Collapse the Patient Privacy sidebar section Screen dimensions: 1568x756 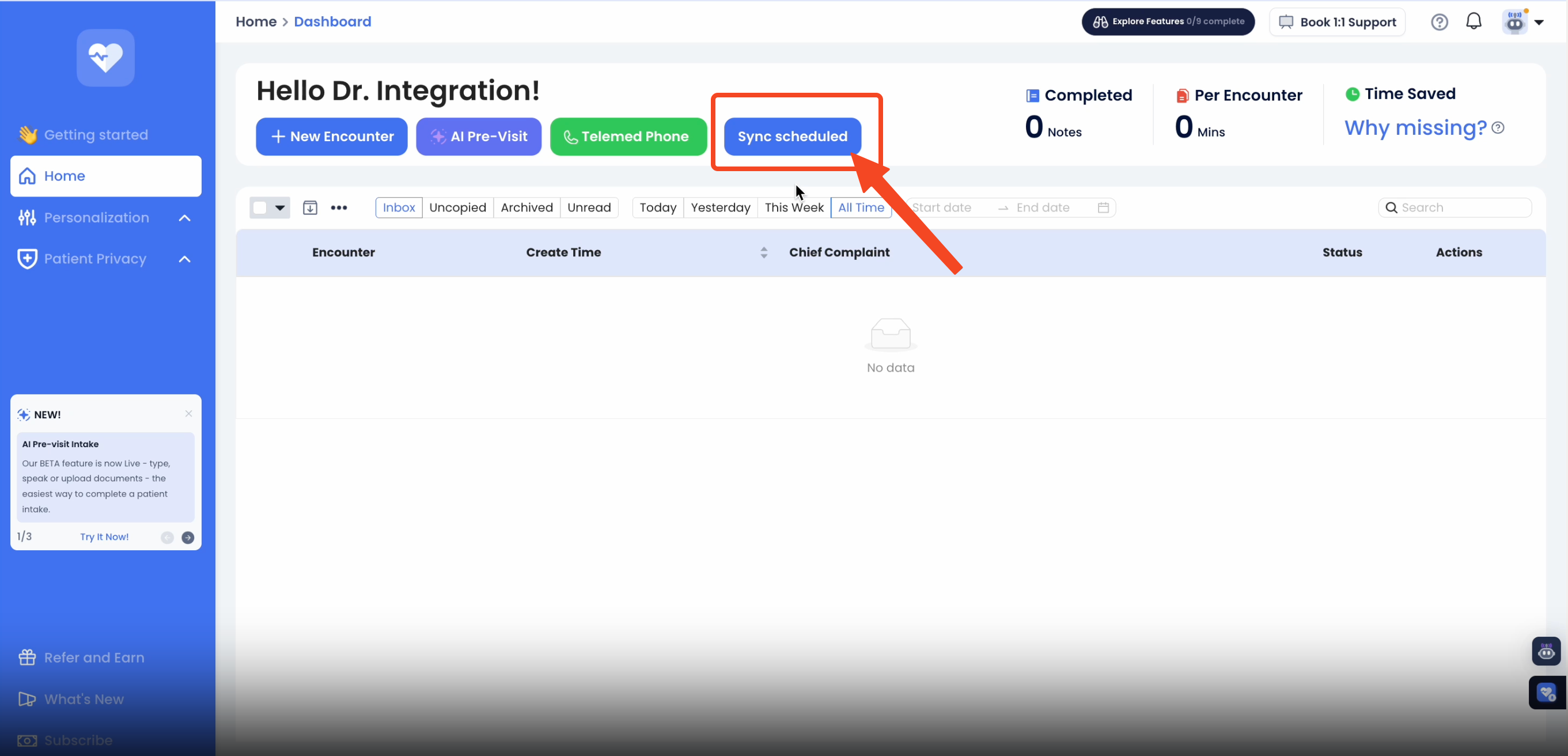[184, 259]
